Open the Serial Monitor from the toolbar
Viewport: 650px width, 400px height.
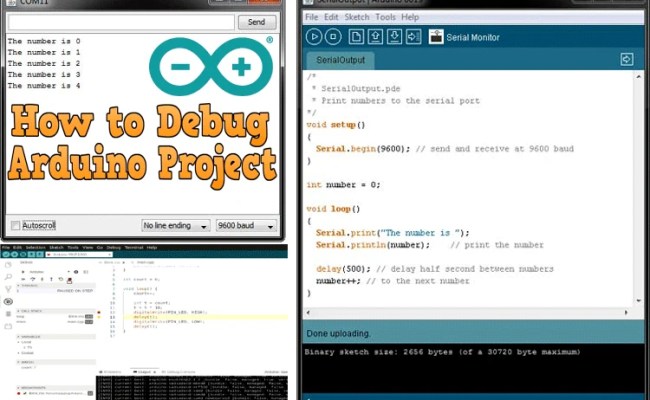point(436,36)
